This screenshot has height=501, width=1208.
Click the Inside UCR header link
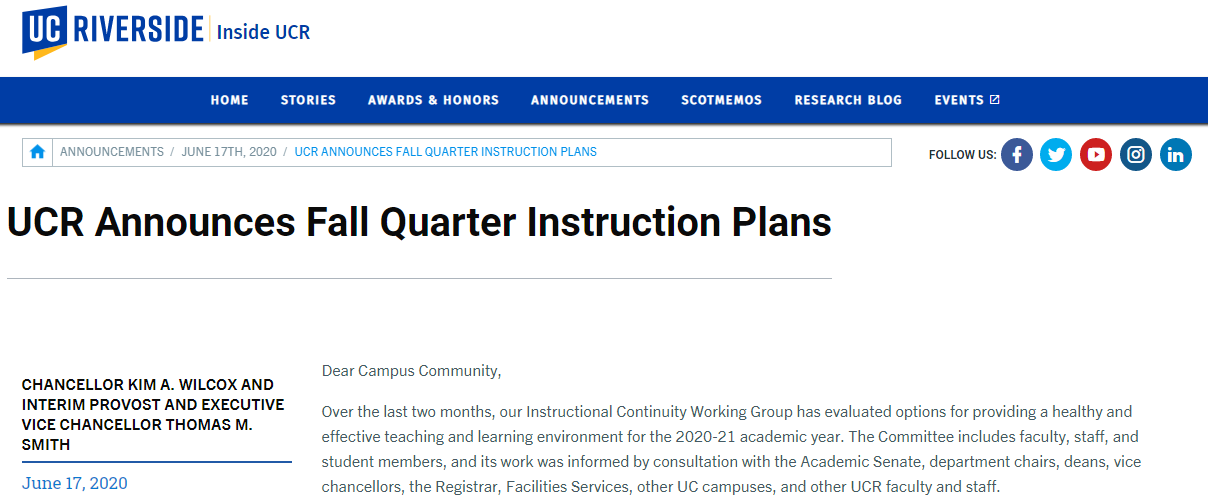tap(264, 32)
